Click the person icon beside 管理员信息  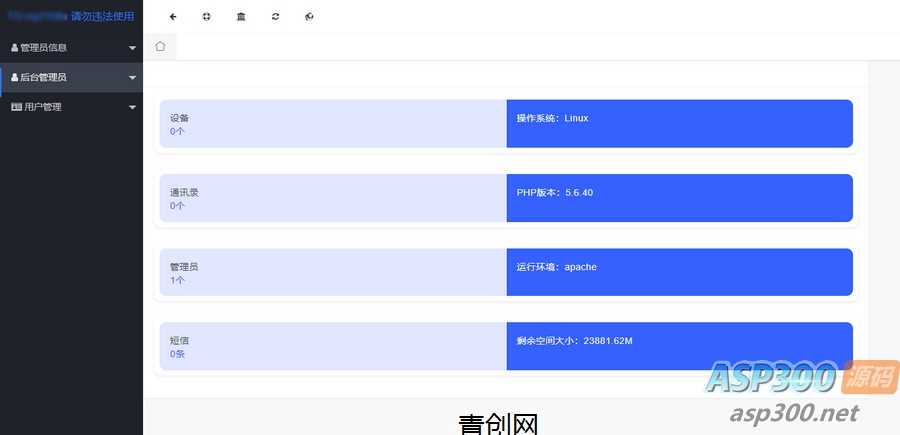tap(14, 48)
